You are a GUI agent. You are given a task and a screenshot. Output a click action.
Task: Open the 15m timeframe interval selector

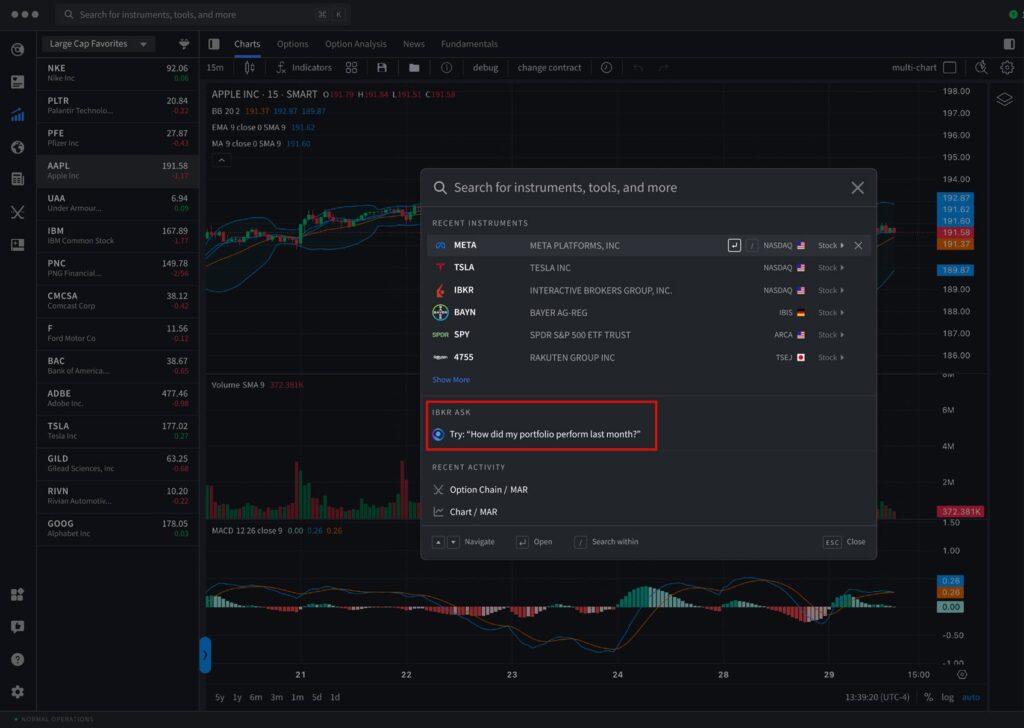pyautogui.click(x=215, y=68)
